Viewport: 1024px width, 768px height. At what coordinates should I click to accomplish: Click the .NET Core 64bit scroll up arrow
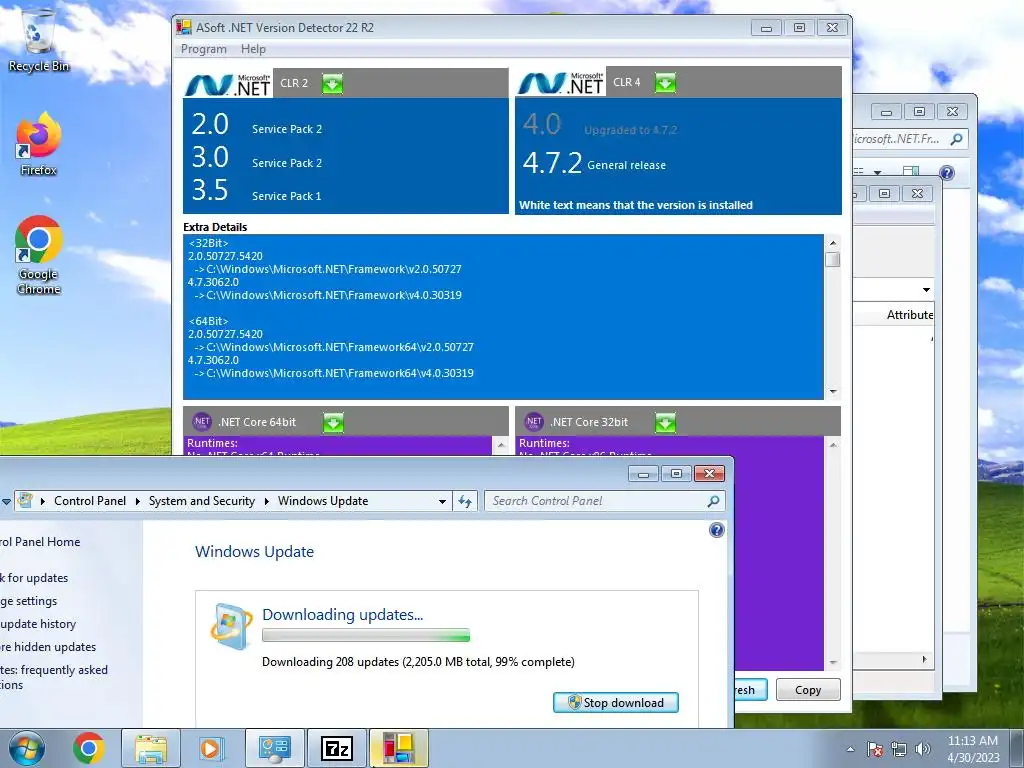(x=501, y=445)
